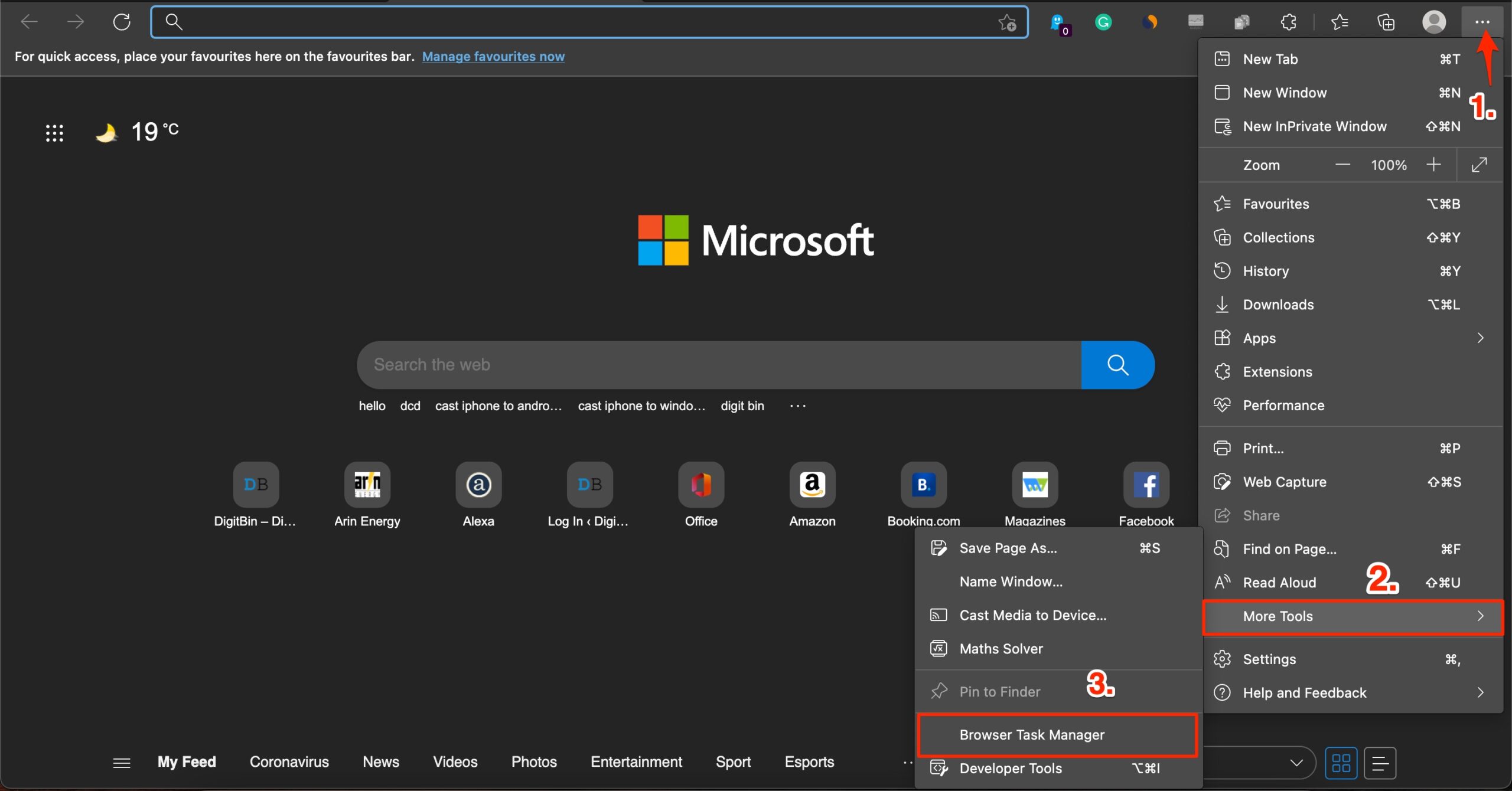Choose Name Window in submenu
This screenshot has height=791, width=1512.
pos(1058,582)
